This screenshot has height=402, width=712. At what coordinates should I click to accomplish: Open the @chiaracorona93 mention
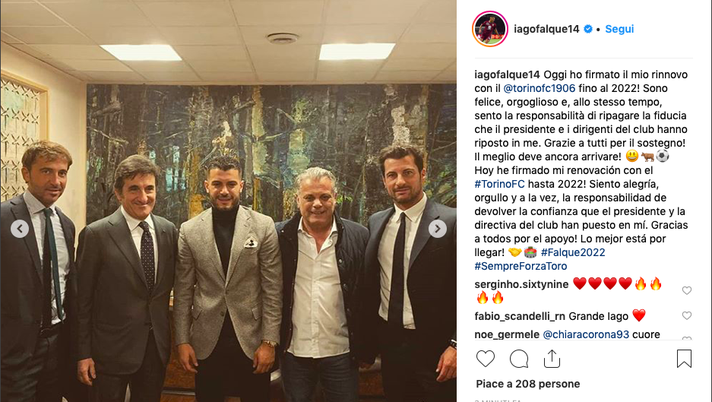[x=586, y=334]
